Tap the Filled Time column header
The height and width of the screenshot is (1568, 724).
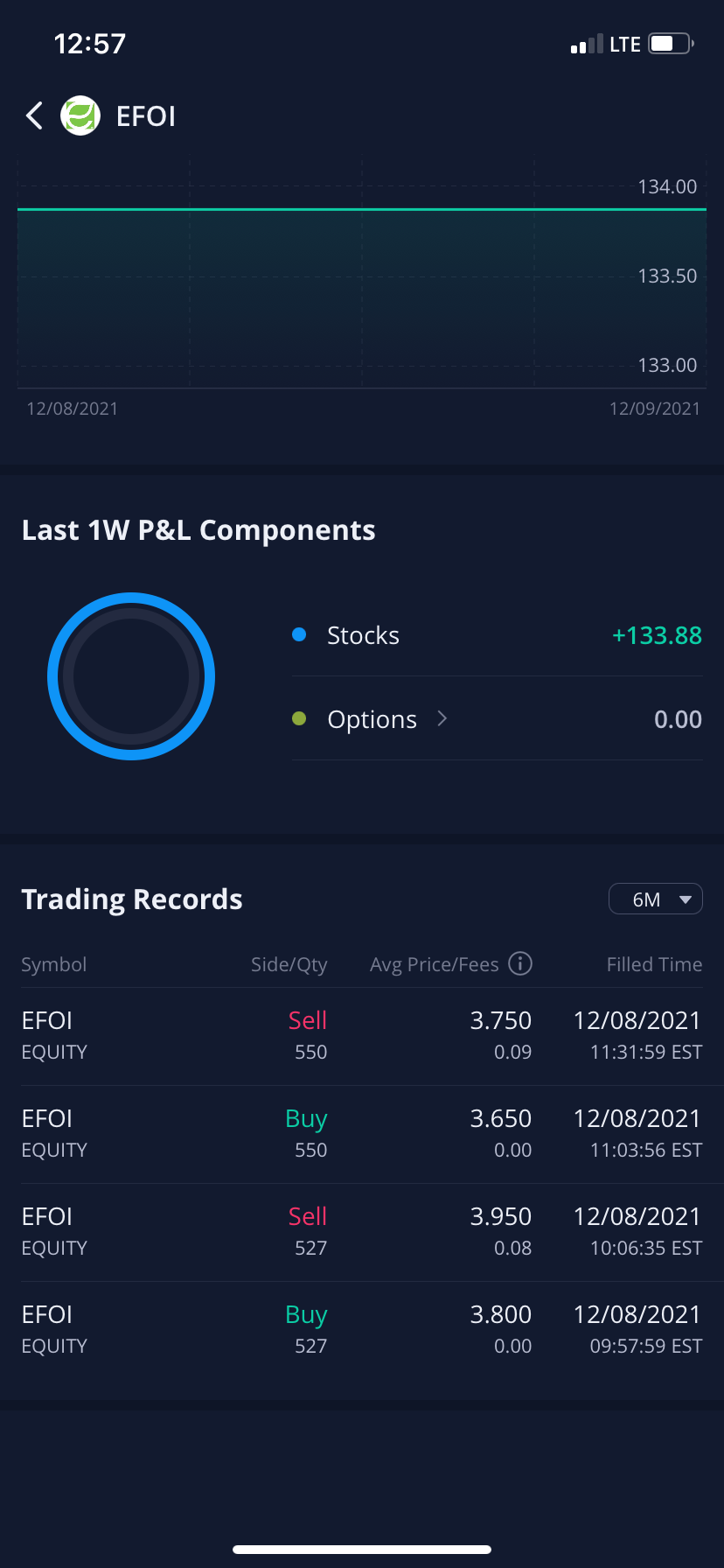tap(654, 964)
